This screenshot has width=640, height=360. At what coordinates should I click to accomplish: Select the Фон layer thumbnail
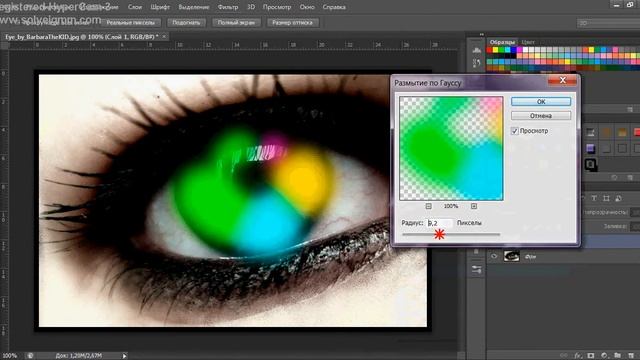511,256
